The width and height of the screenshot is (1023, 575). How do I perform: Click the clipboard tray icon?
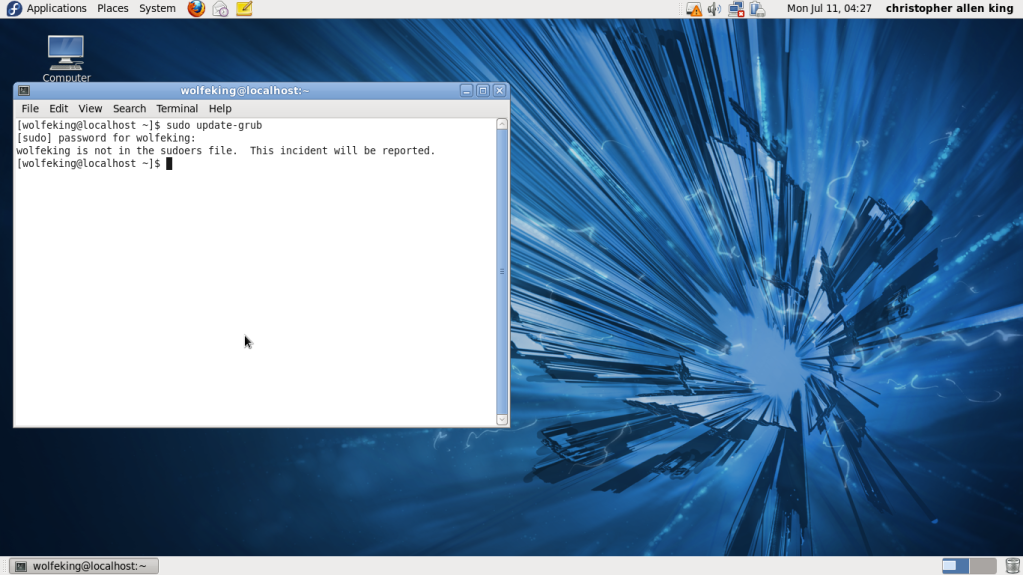click(x=758, y=9)
